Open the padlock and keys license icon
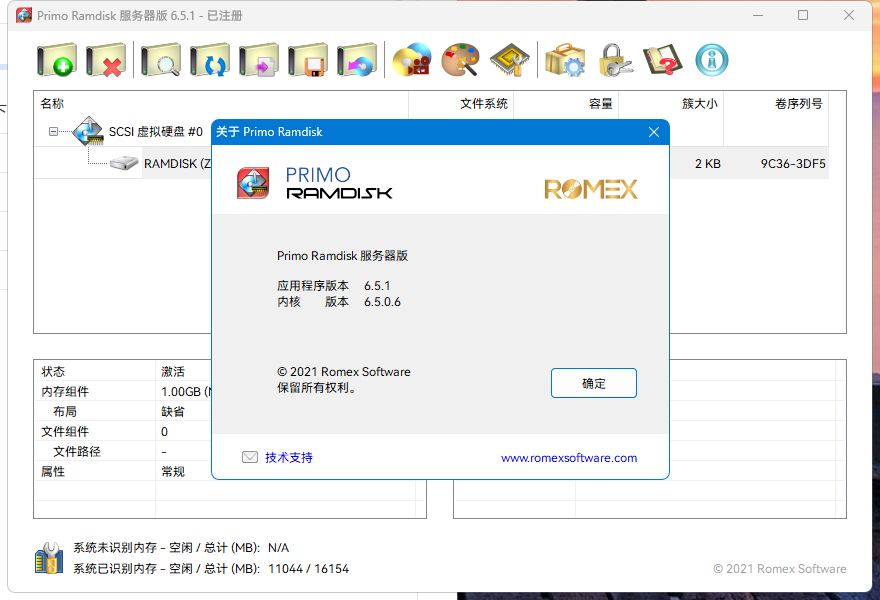This screenshot has width=880, height=600. 614,59
